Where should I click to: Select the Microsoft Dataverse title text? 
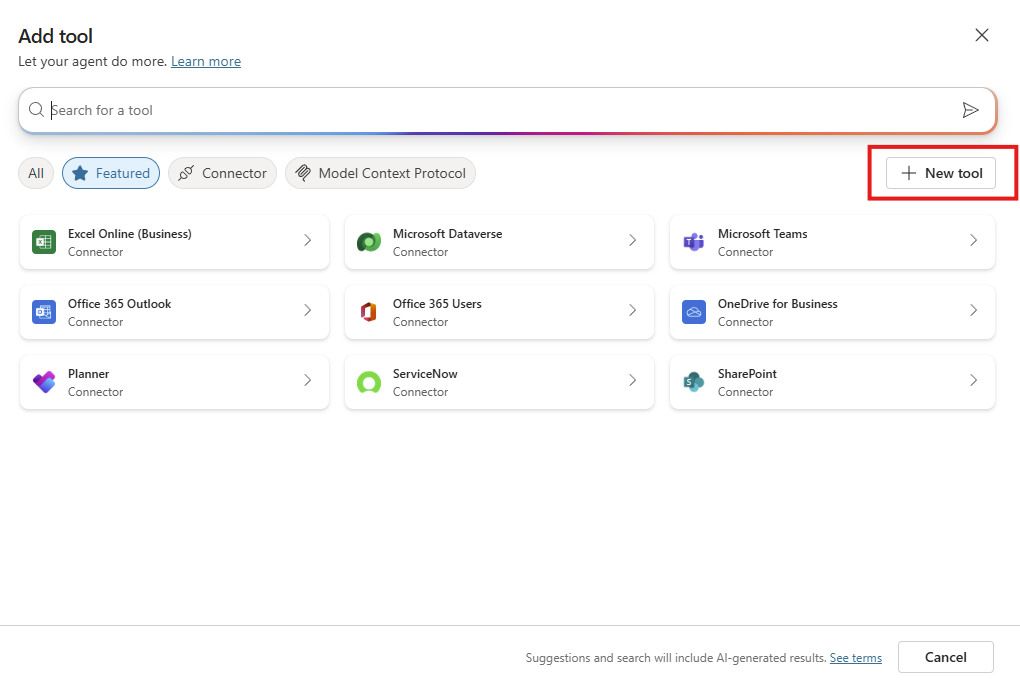click(448, 234)
